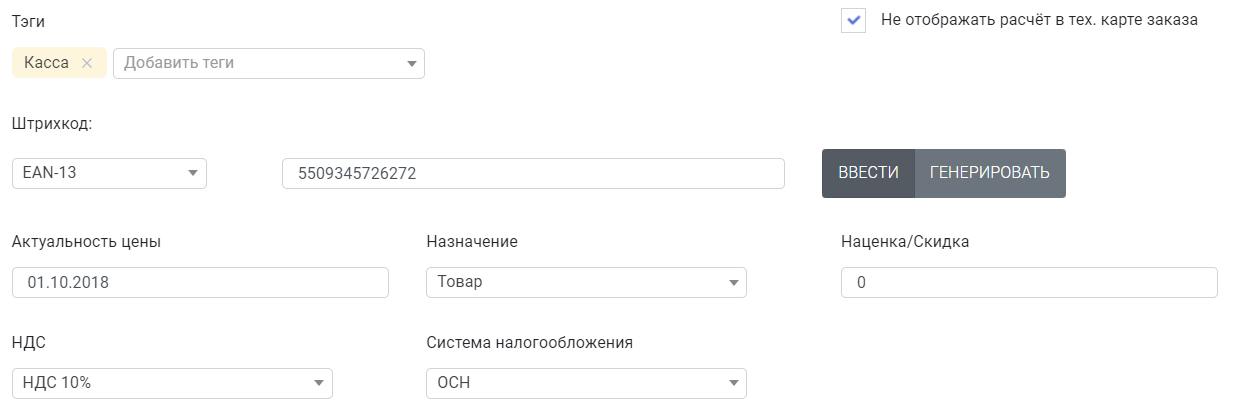
Task: Click the ГЕНЕРИРОВАТЬ barcode button
Action: click(990, 173)
